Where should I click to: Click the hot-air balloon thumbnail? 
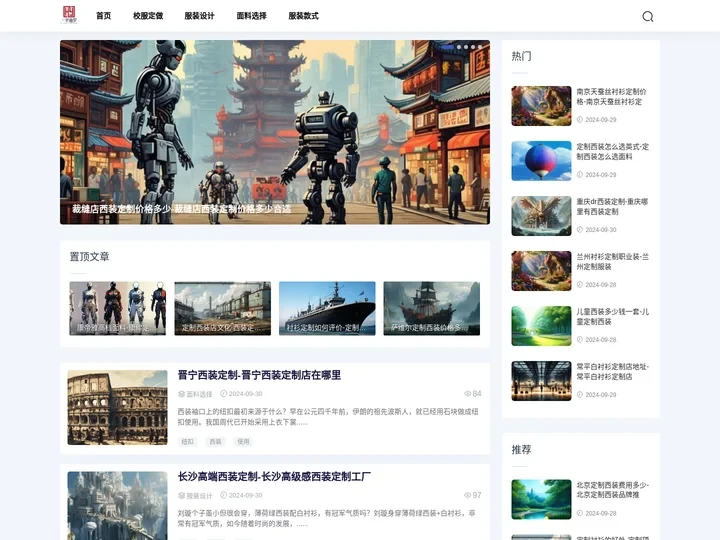[x=541, y=161]
